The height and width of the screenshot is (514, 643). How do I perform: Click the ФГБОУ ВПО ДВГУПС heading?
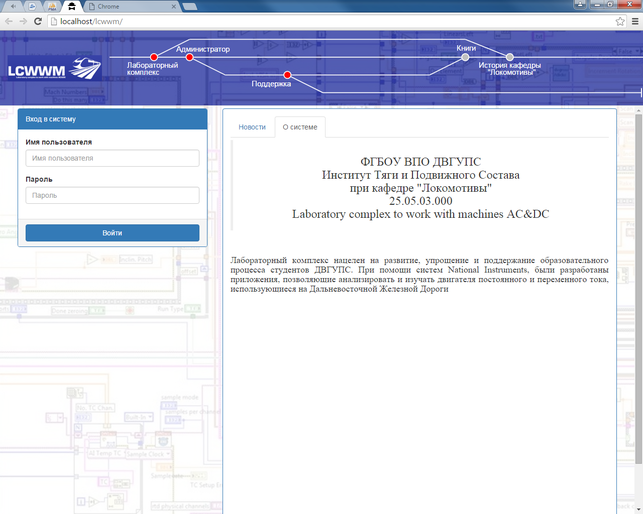(x=420, y=162)
